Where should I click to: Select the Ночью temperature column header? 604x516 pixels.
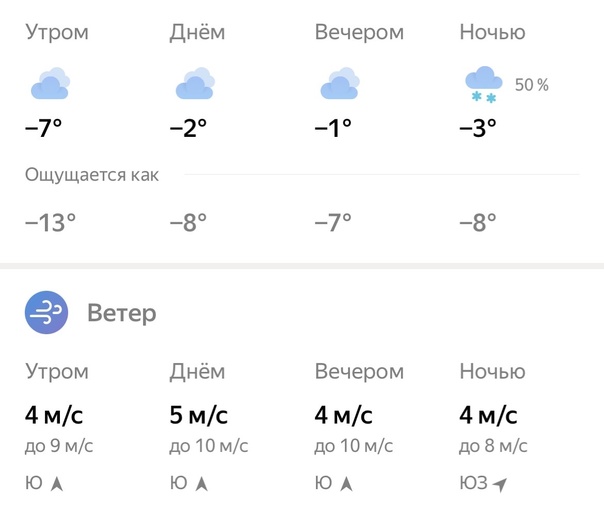click(x=492, y=32)
